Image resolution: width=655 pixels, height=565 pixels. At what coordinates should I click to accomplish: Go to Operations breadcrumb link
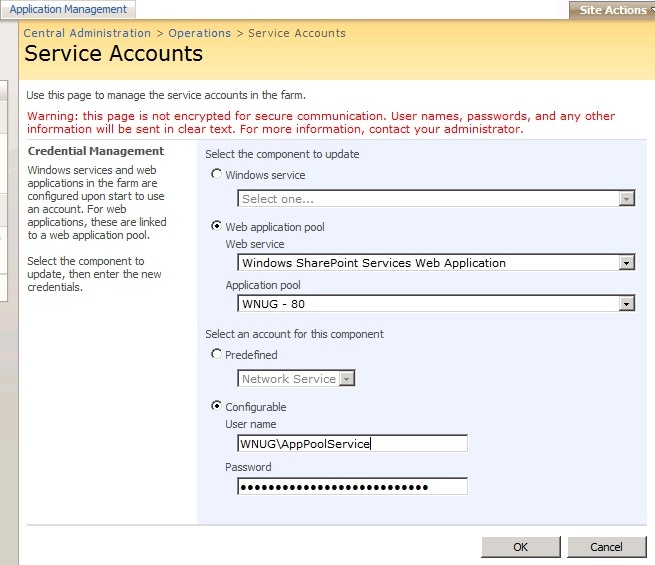coord(199,33)
